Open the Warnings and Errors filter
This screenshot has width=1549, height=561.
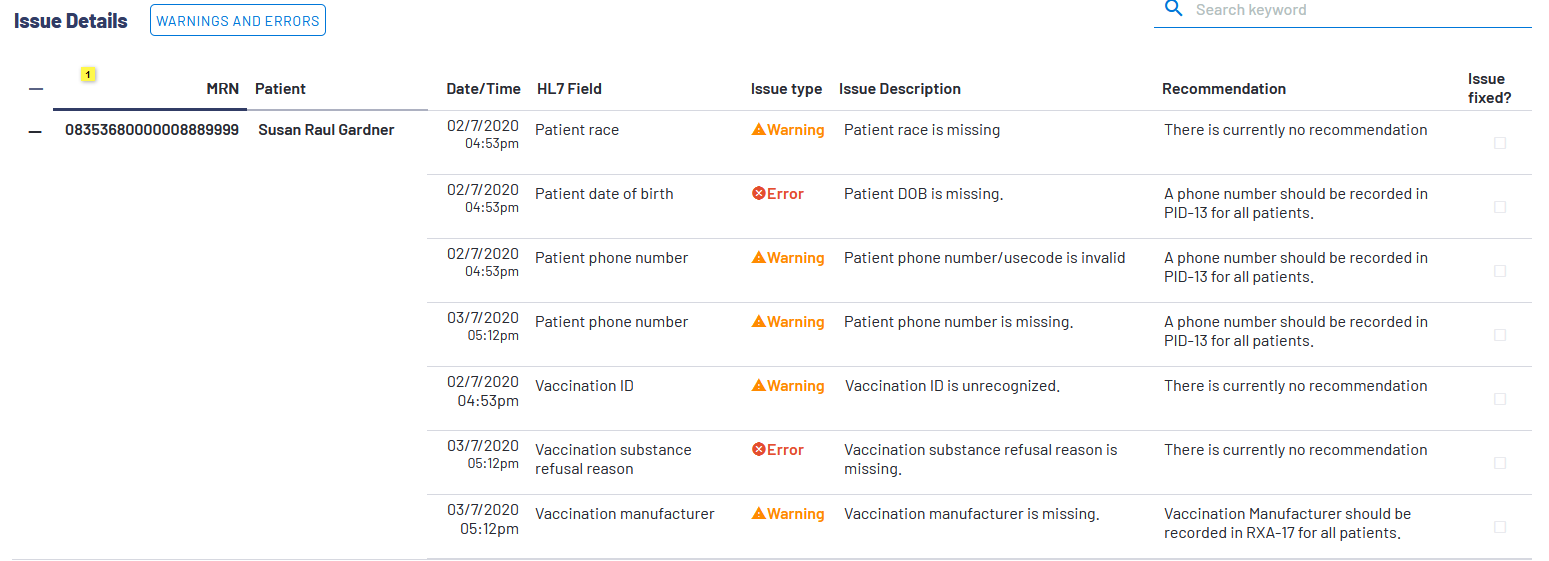point(238,21)
